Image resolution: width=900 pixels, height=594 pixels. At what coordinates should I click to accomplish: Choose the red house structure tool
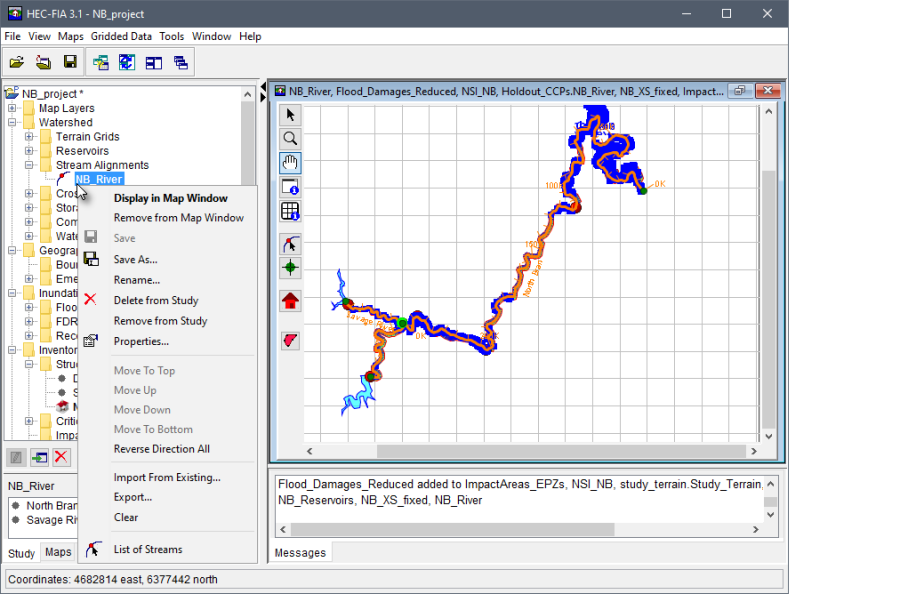(x=291, y=300)
